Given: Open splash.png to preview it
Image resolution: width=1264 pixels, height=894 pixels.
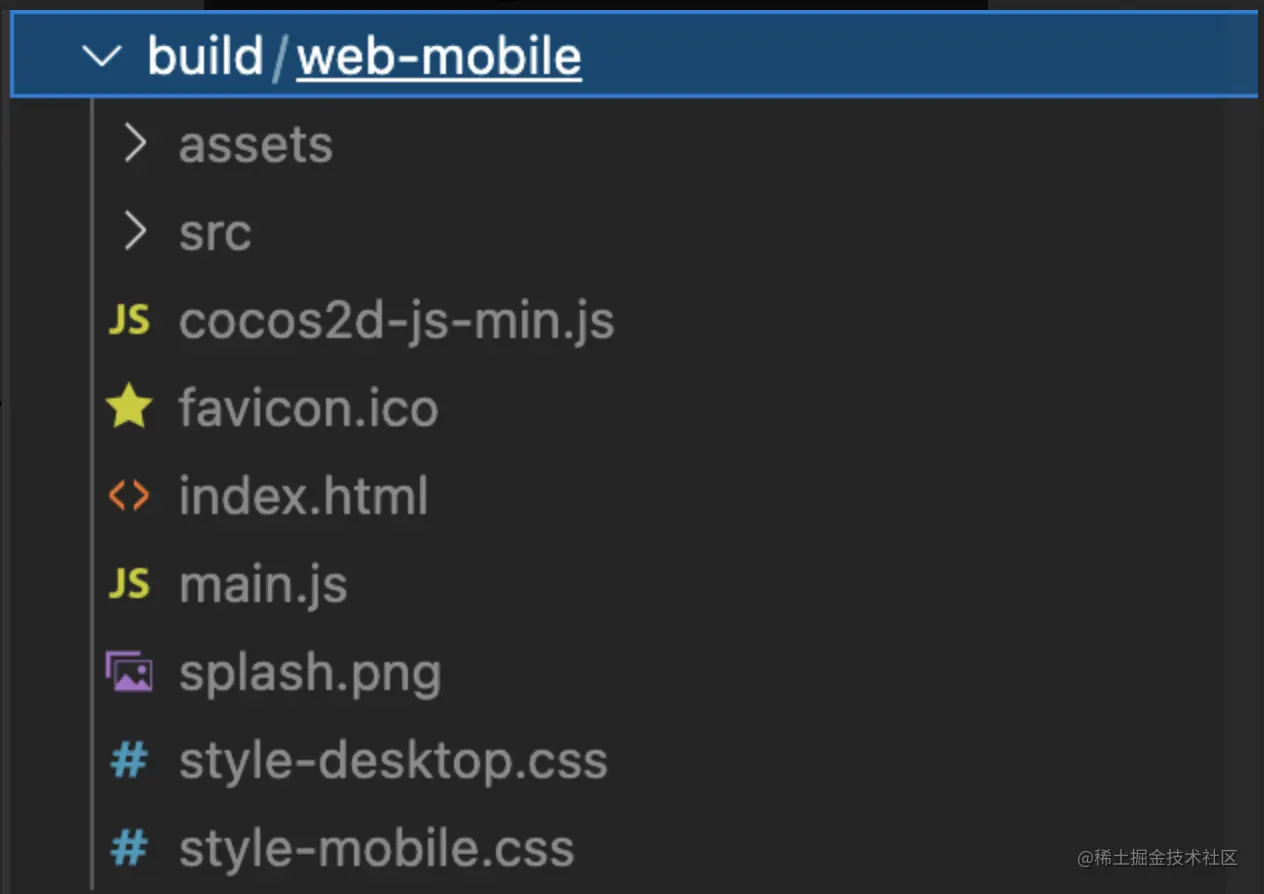Looking at the screenshot, I should (310, 671).
